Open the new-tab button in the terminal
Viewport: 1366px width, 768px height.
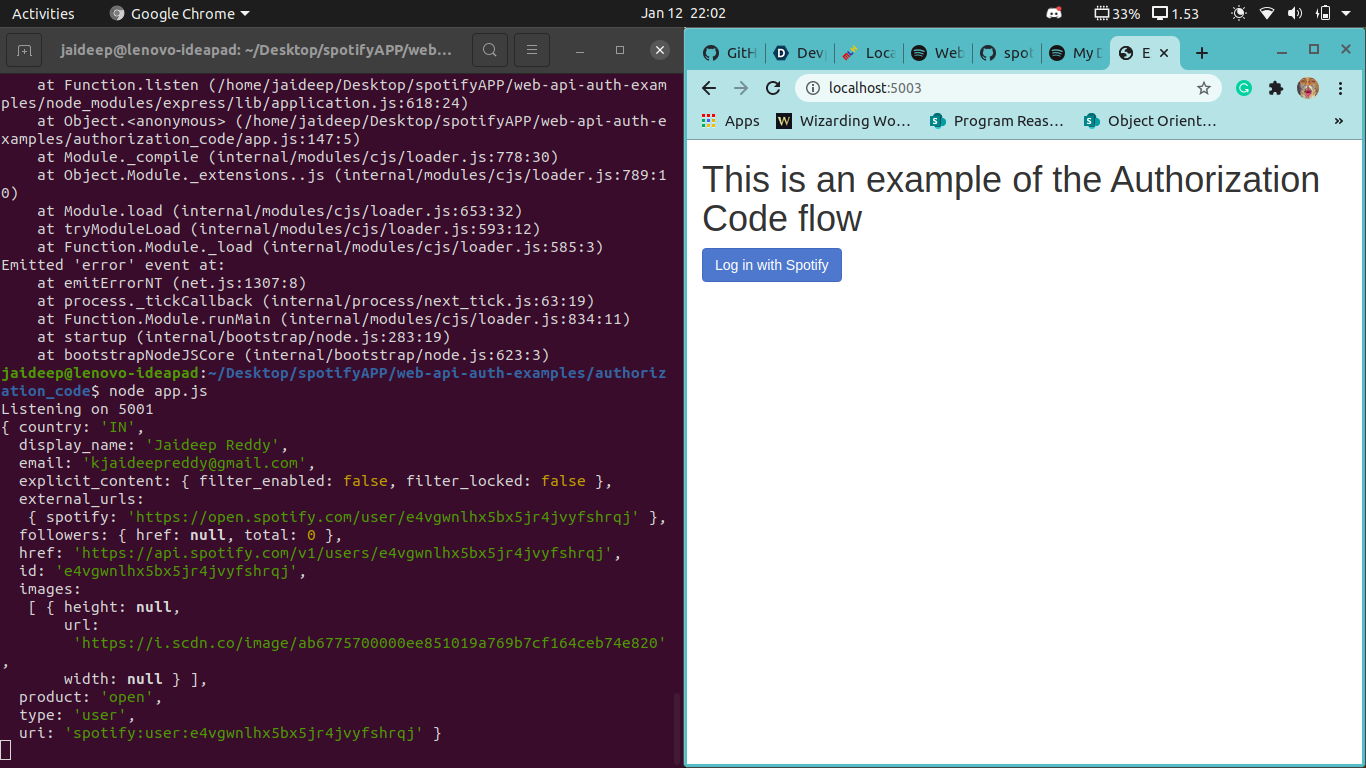click(24, 50)
